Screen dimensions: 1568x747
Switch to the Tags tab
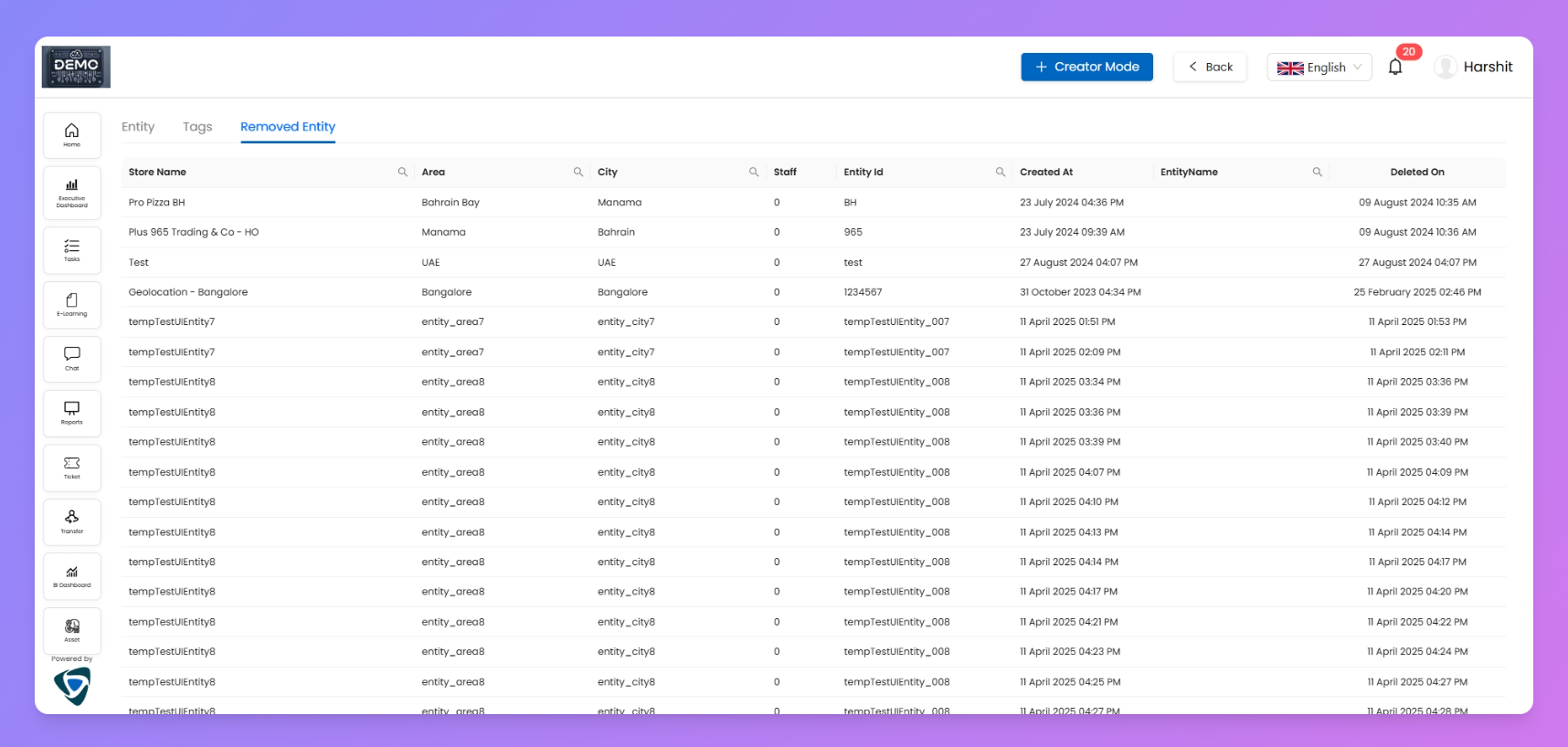pyautogui.click(x=197, y=127)
